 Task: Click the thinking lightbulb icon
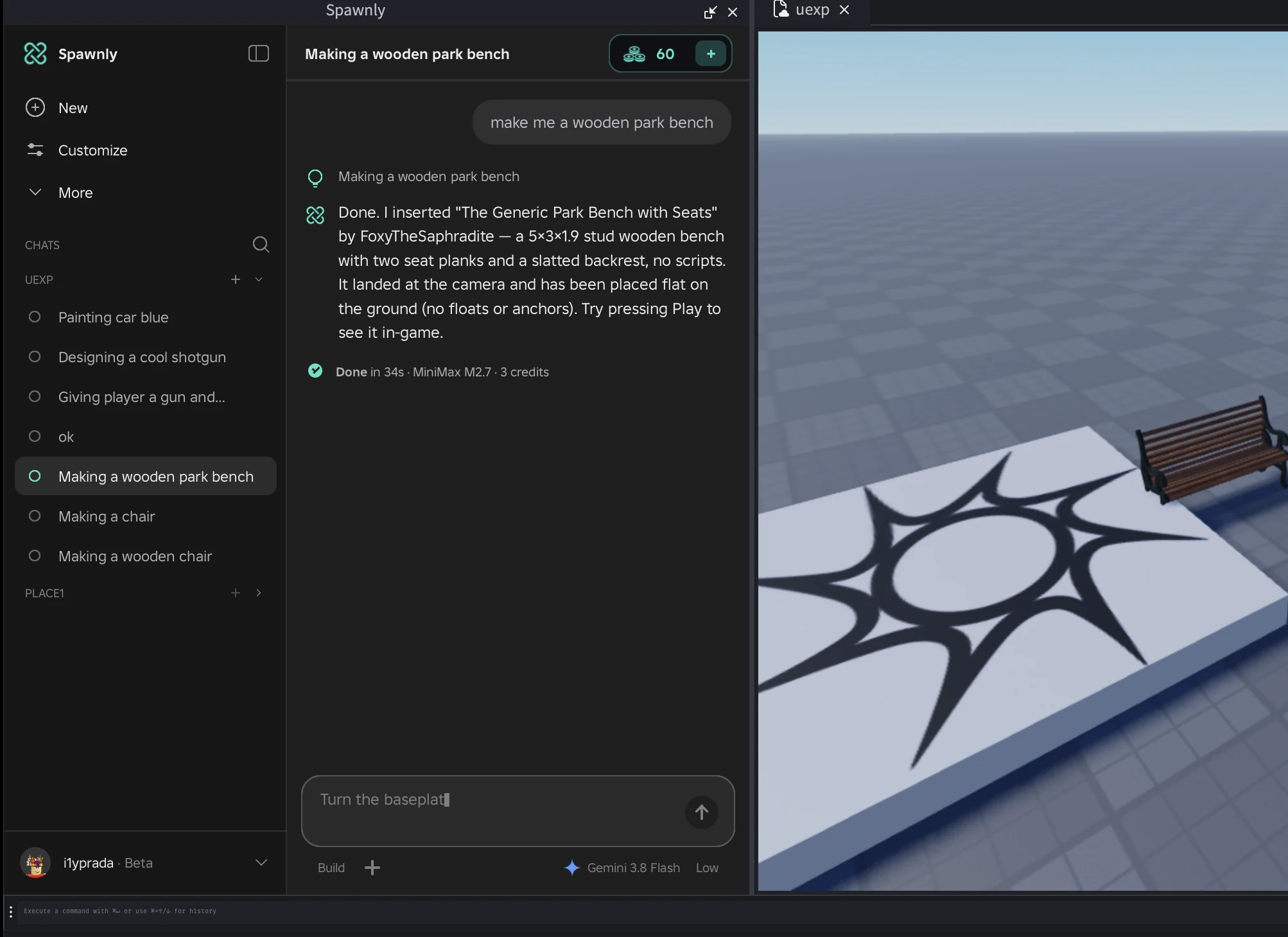coord(315,178)
